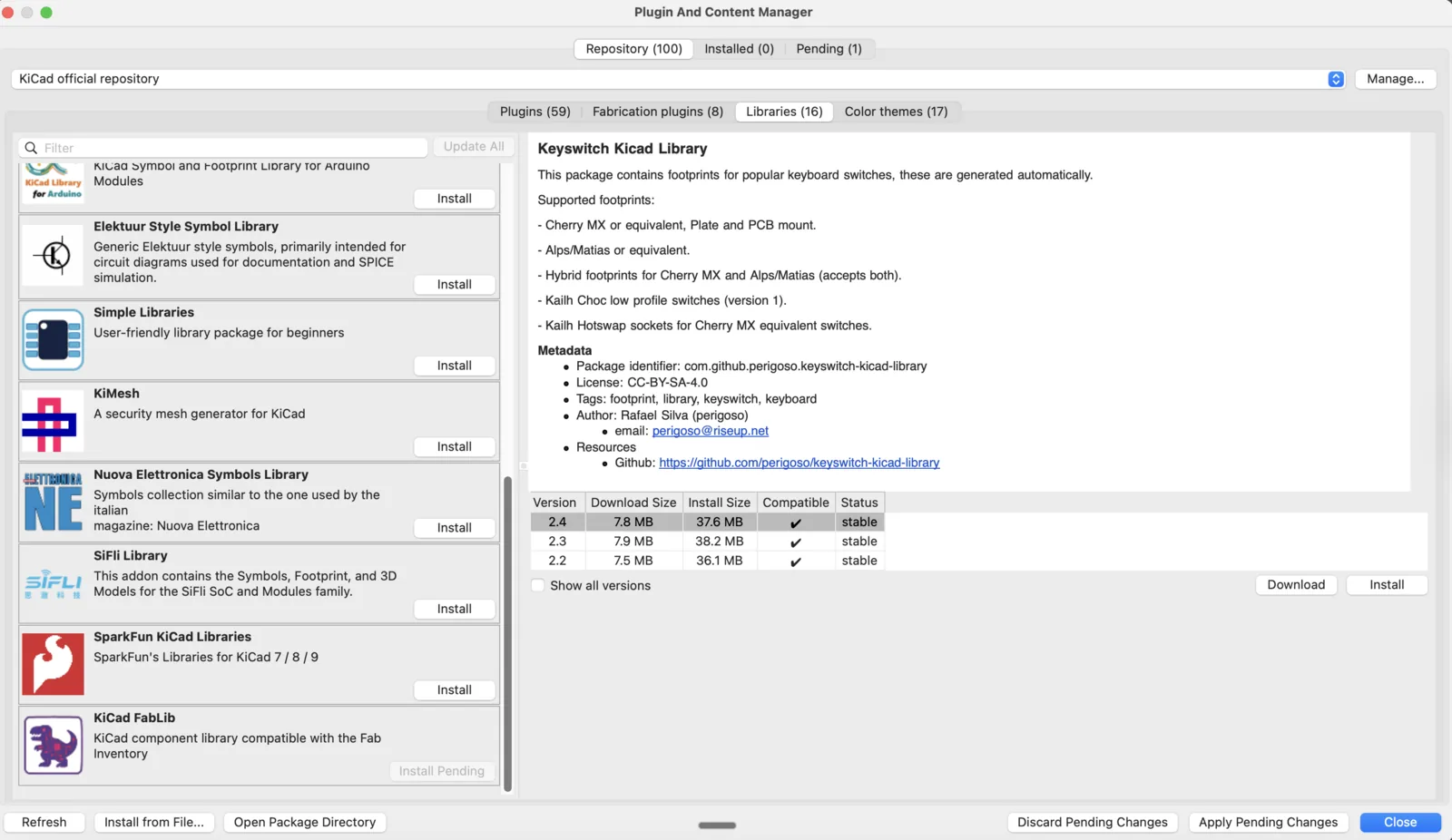Click Install Pending for KiCad FabLib
The image size is (1452, 840).
click(x=442, y=771)
